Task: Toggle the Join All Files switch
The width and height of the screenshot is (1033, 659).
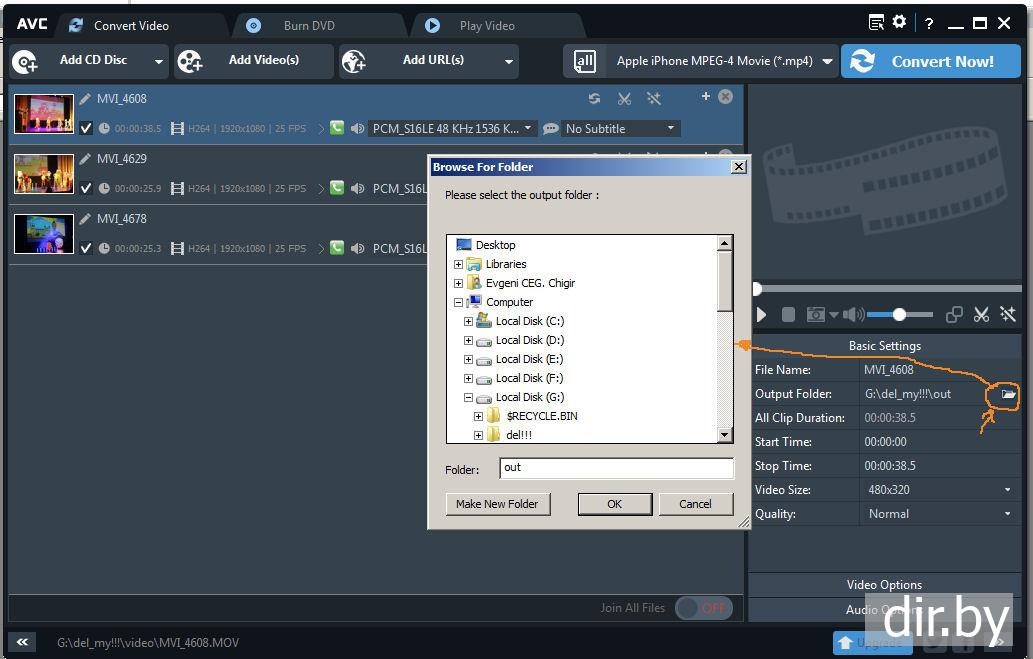Action: pos(704,608)
